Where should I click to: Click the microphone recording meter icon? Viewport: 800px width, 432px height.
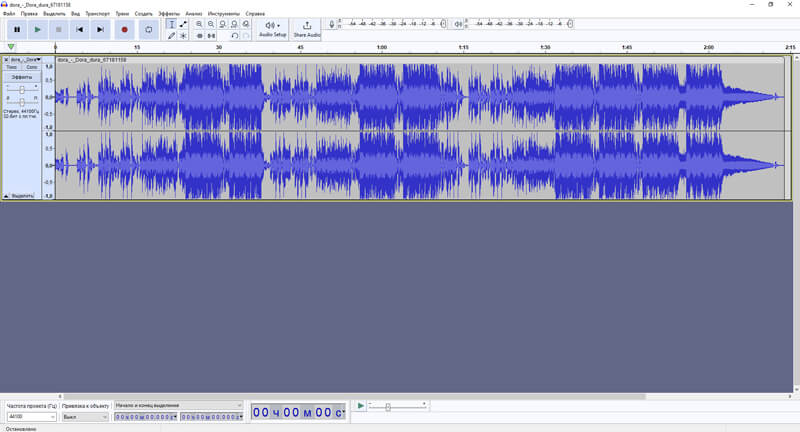tap(332, 24)
